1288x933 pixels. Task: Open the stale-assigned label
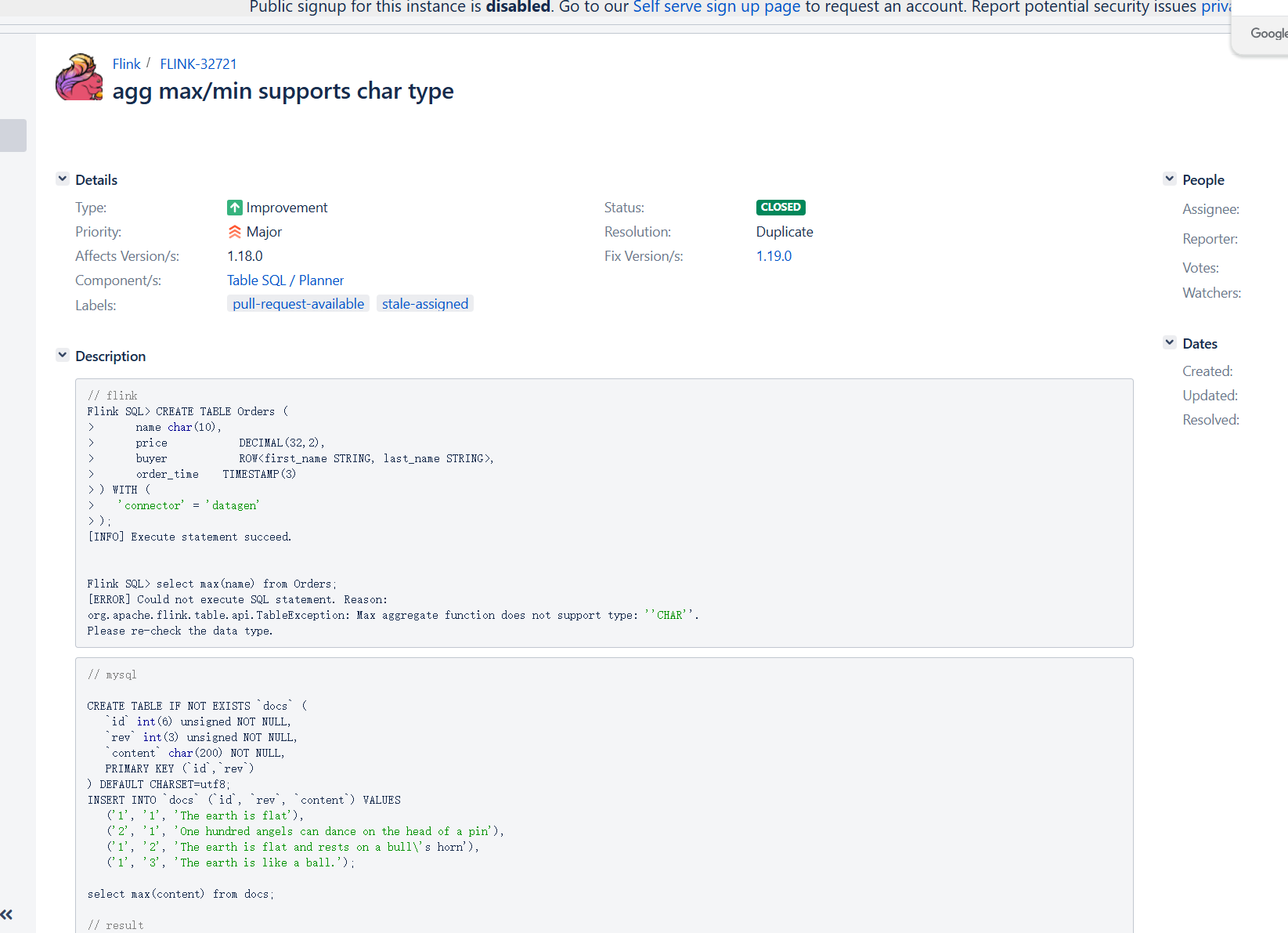tap(425, 304)
